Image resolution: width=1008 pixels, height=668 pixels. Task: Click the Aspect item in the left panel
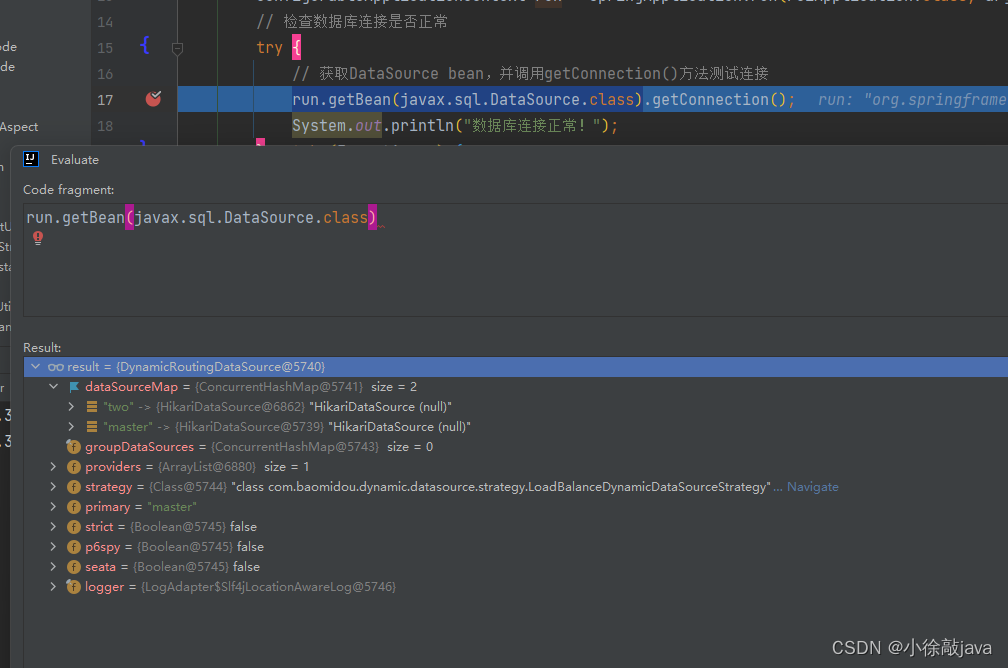[19, 127]
